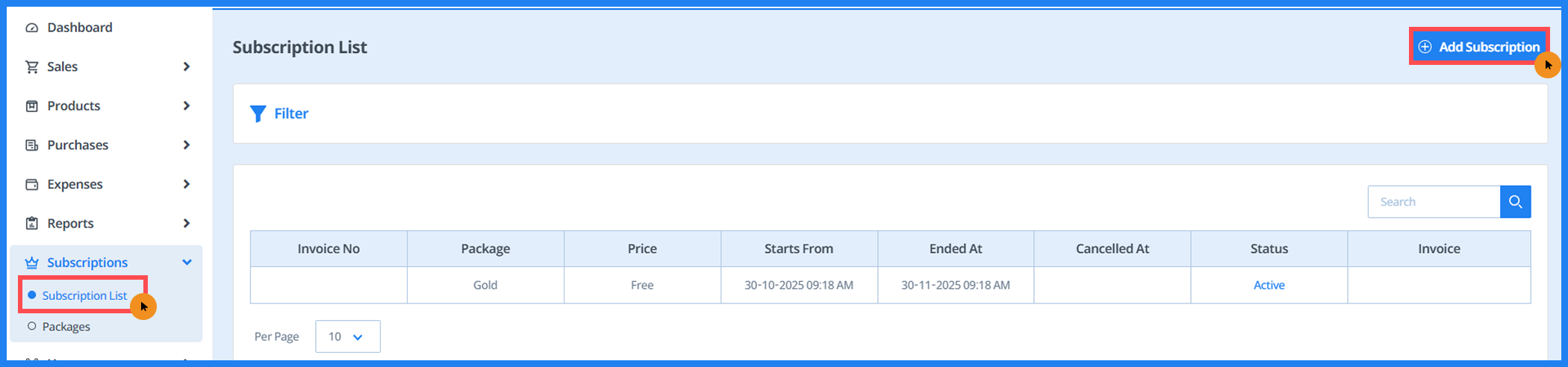Open the Filter panel link

(291, 113)
